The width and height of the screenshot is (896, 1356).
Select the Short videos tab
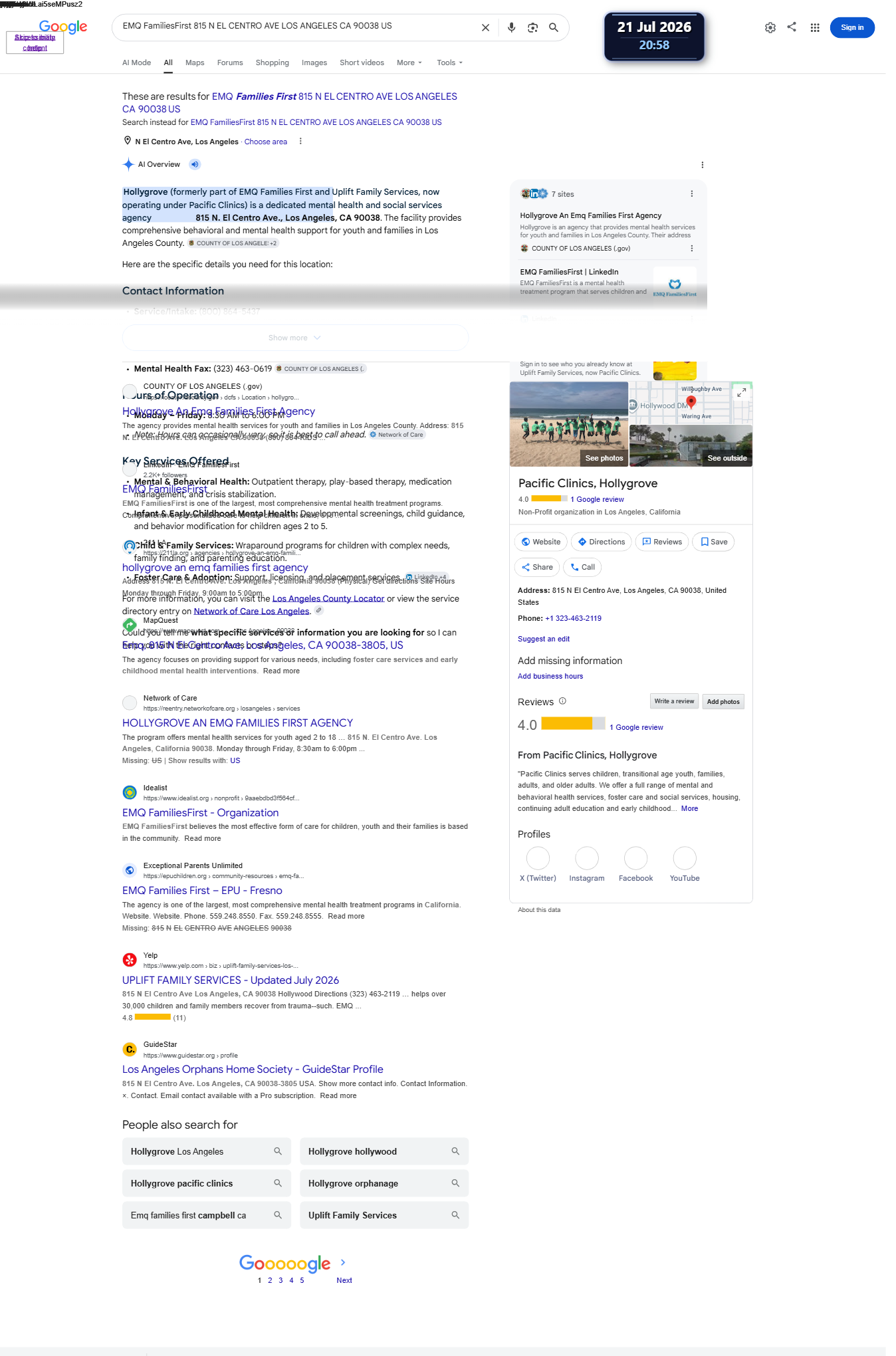click(362, 63)
